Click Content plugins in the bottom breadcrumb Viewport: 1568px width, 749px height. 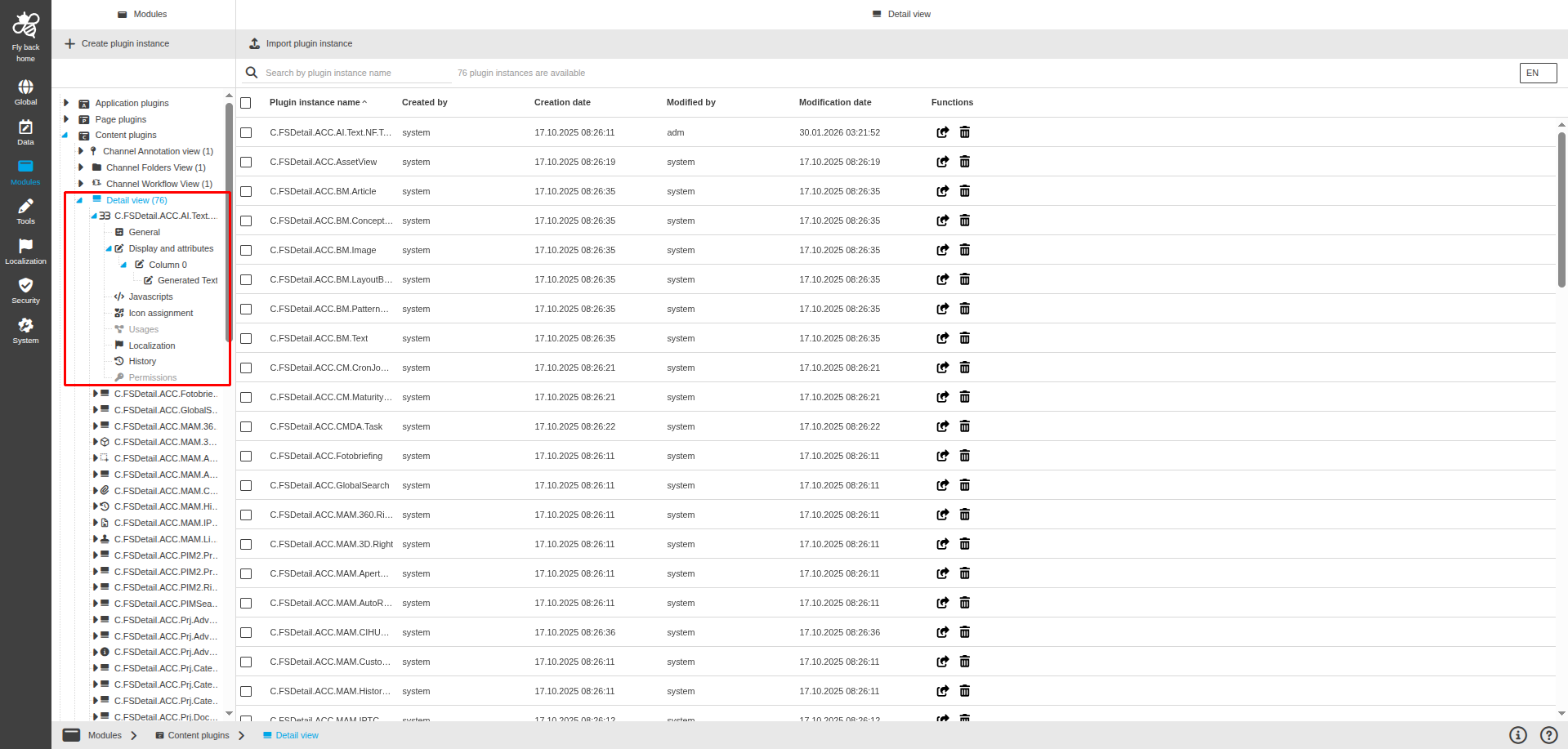pyautogui.click(x=199, y=735)
